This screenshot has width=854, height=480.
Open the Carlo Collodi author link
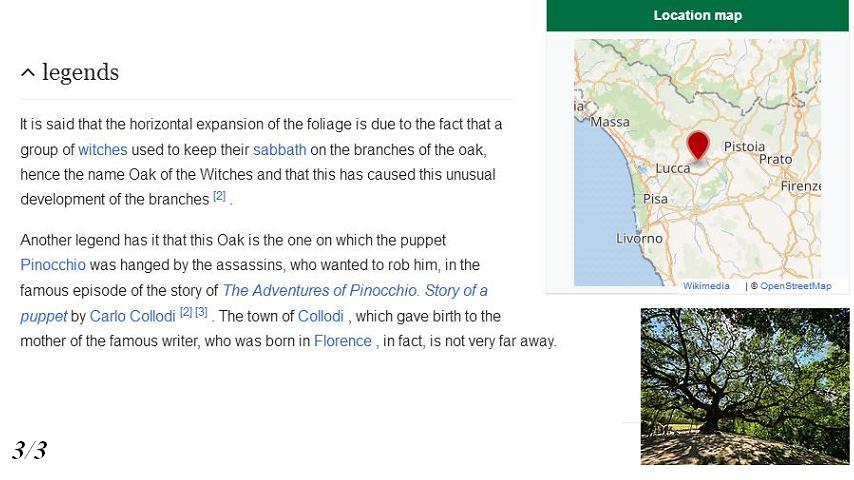coord(132,317)
